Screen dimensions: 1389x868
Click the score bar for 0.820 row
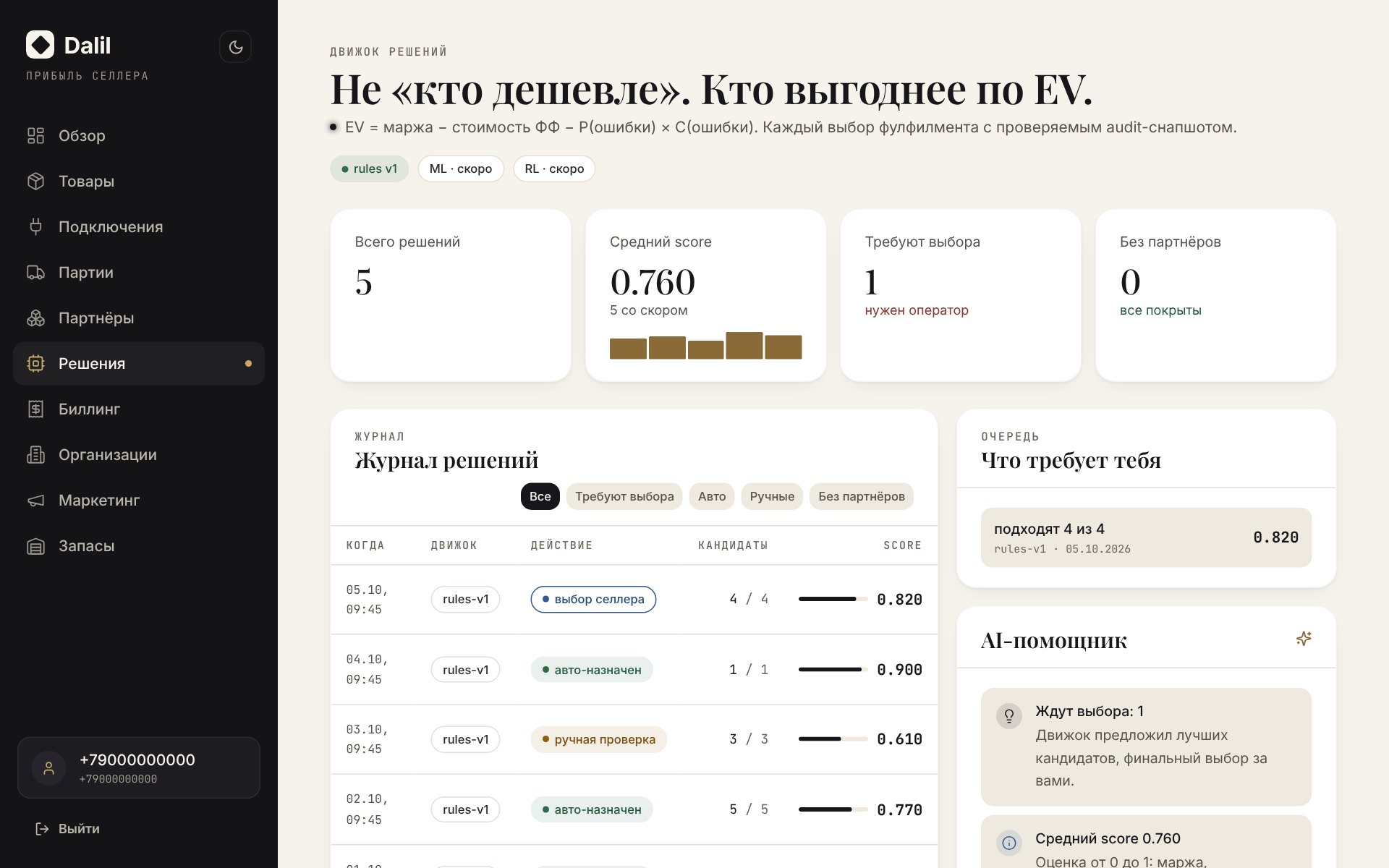[x=833, y=599]
